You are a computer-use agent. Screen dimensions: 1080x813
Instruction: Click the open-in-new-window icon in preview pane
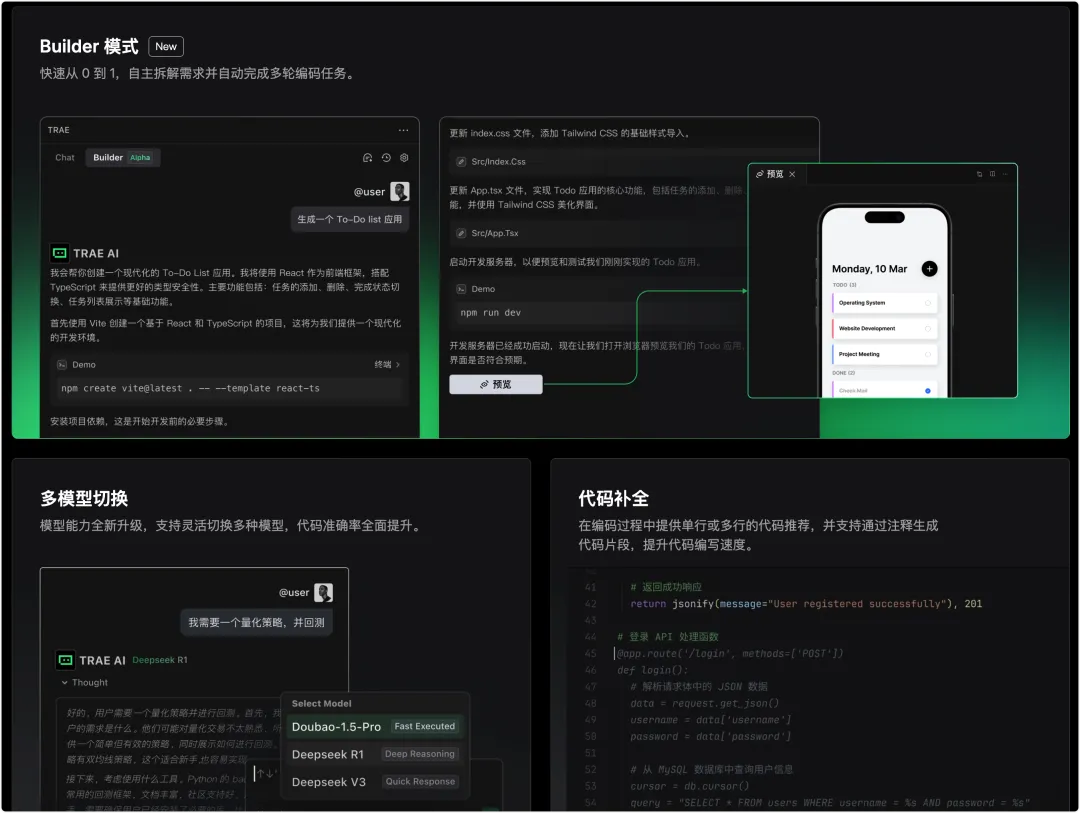pos(979,174)
